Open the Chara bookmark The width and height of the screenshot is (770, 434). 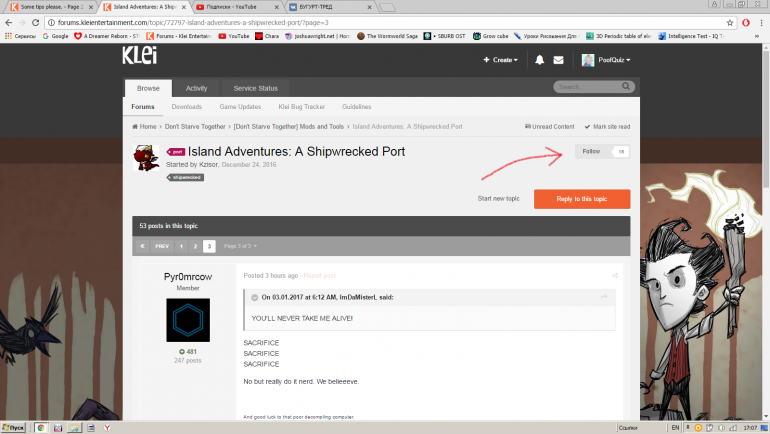tap(267, 36)
